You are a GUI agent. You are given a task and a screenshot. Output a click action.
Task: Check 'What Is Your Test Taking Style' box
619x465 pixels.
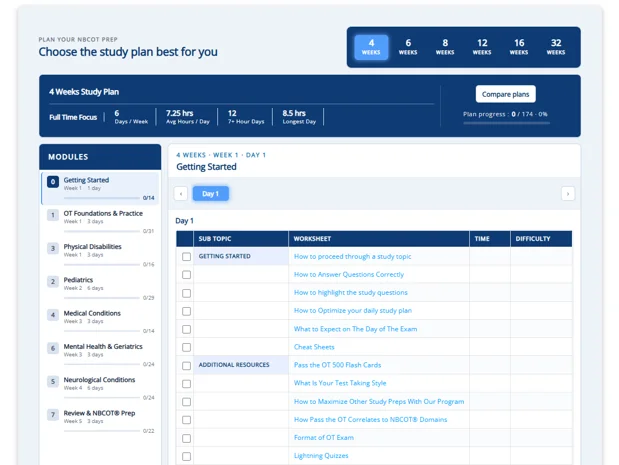[186, 384]
